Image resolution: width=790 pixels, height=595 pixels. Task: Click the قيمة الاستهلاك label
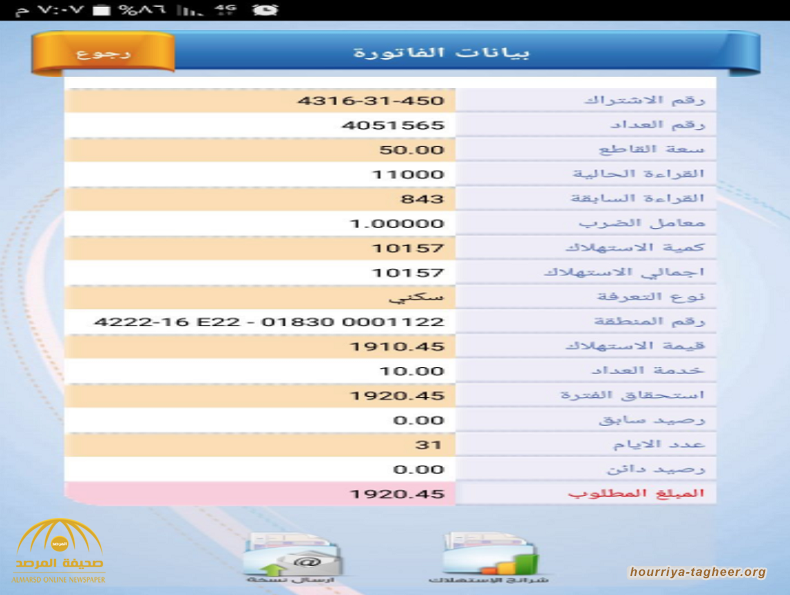pyautogui.click(x=635, y=347)
